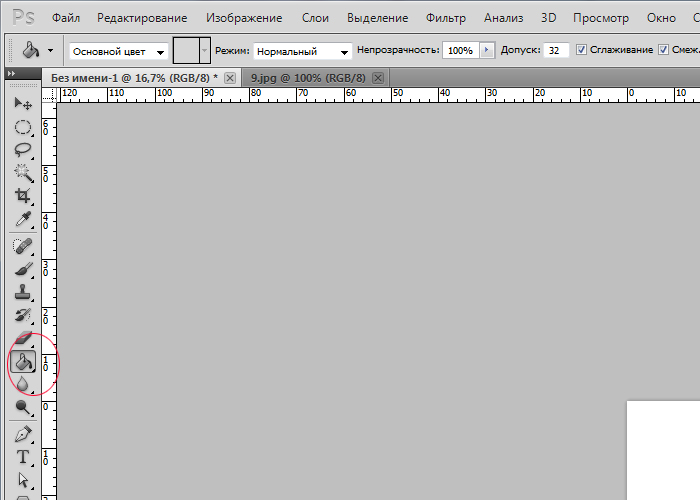Open the Основной цвет fill source dropdown
Screen dimensions: 700x500
[x=119, y=52]
